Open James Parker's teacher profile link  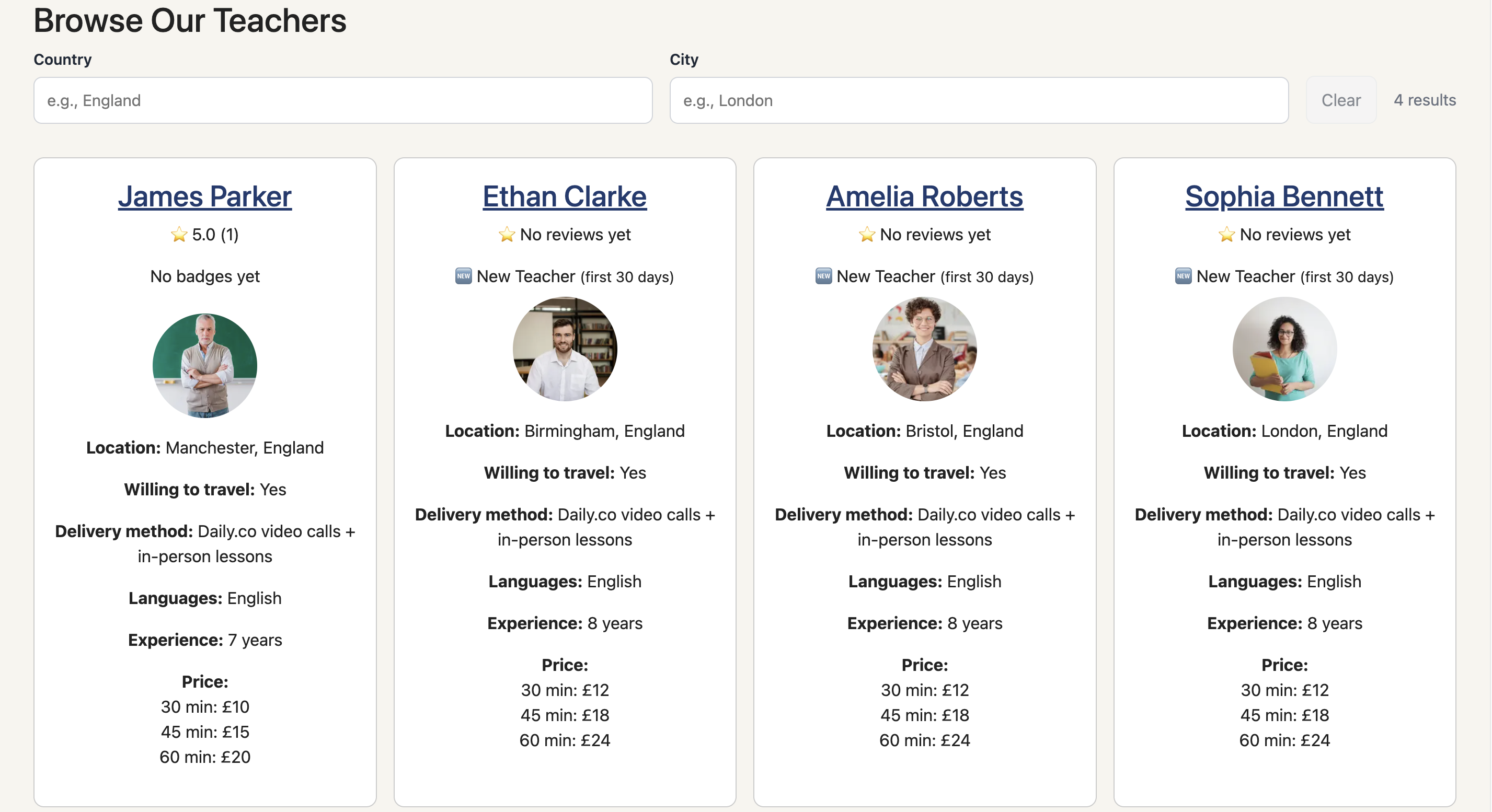[205, 197]
